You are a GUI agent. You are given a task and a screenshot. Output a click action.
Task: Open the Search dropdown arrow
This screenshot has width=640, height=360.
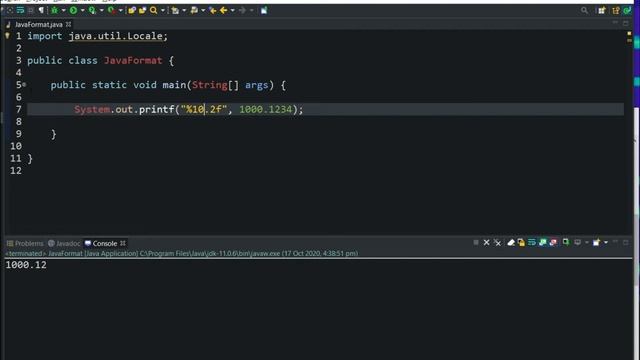click(162, 10)
